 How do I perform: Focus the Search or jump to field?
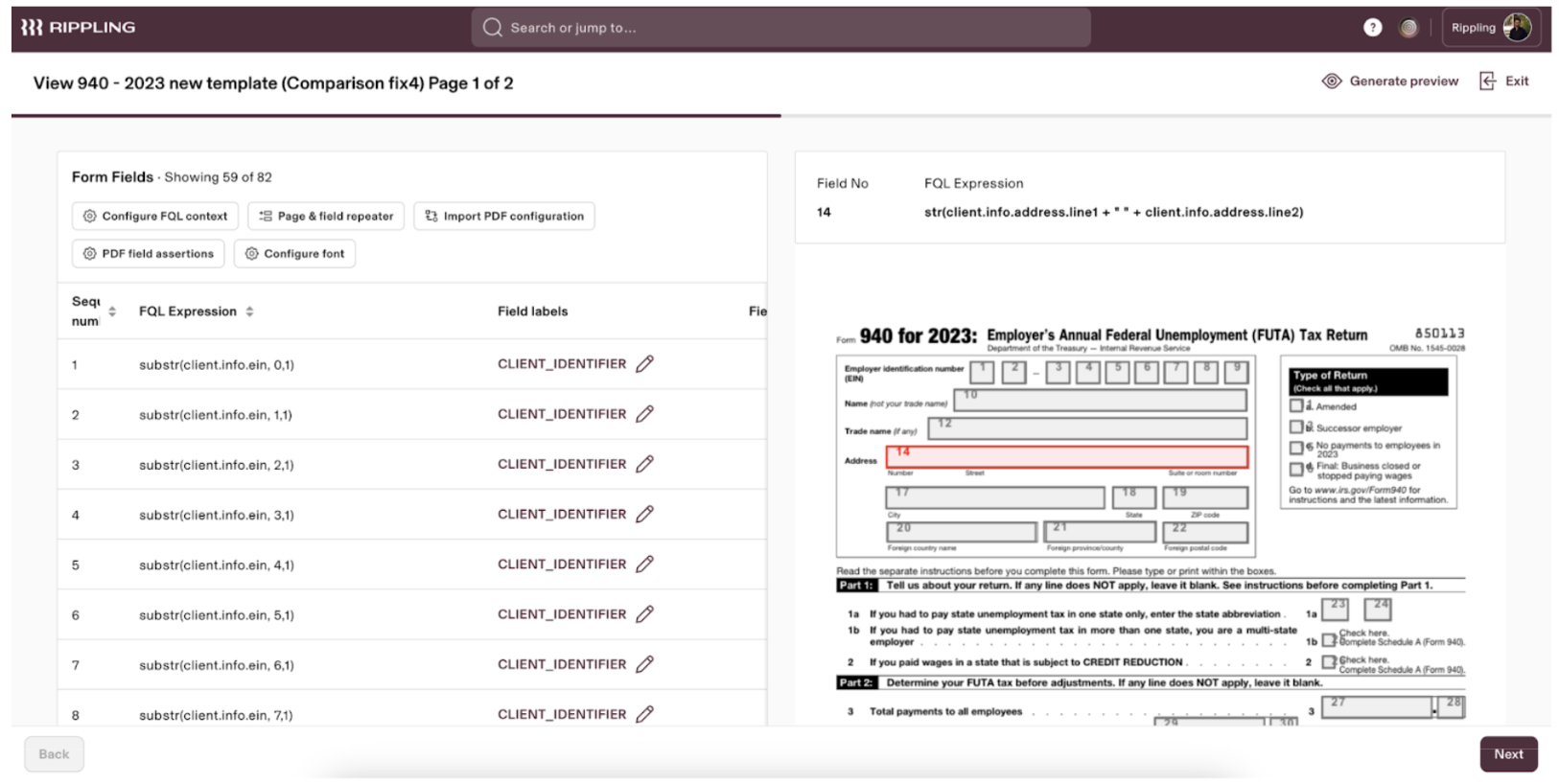click(780, 28)
